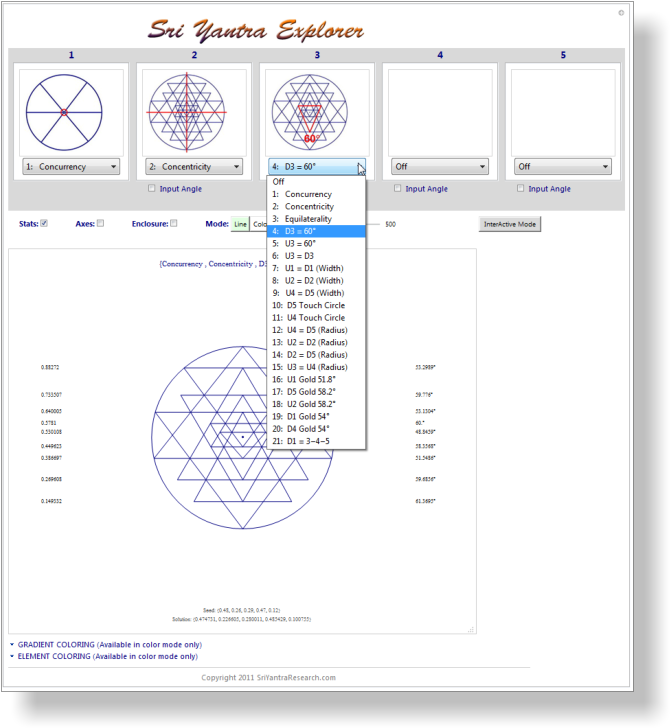Choose 21: D1 = 3-4-5

(x=316, y=441)
